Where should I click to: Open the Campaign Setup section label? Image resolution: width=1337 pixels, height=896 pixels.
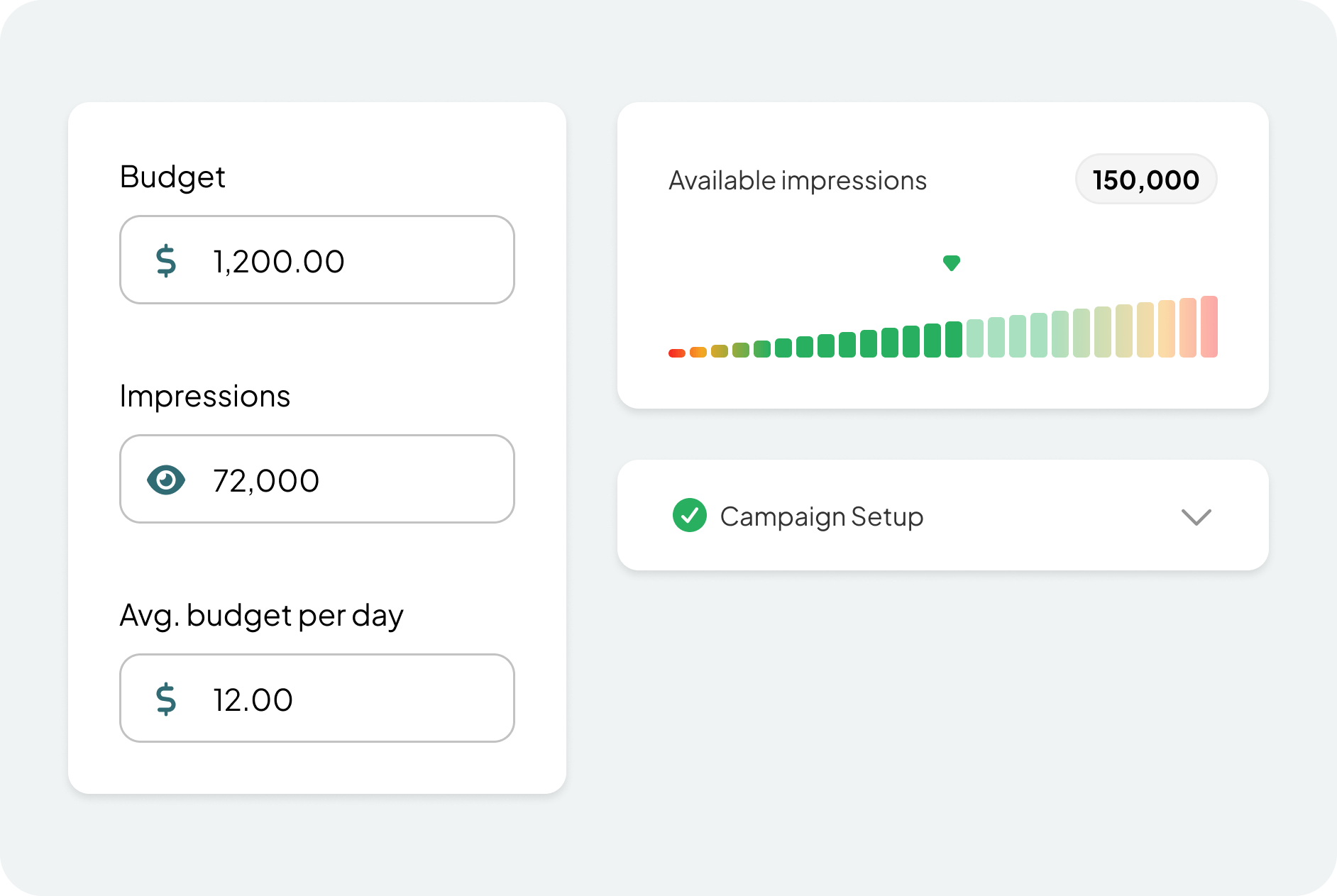click(821, 516)
